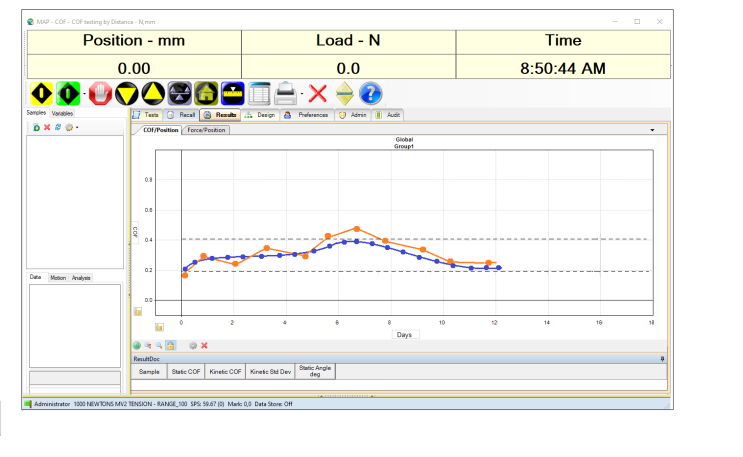Click the refresh icon in Samples panel
This screenshot has height=457, width=743.
click(58, 128)
